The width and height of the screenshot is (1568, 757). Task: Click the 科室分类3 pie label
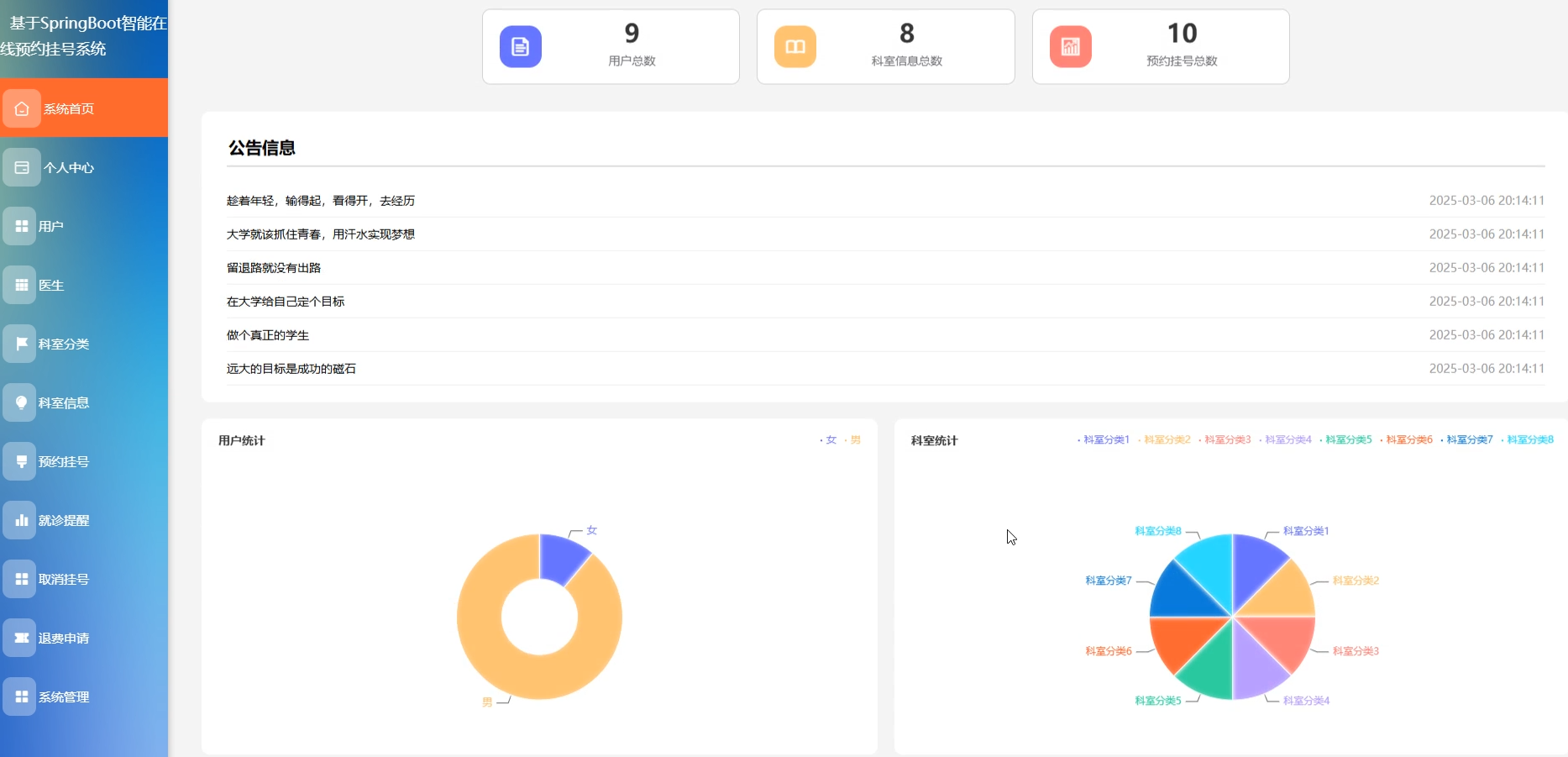coord(1356,651)
